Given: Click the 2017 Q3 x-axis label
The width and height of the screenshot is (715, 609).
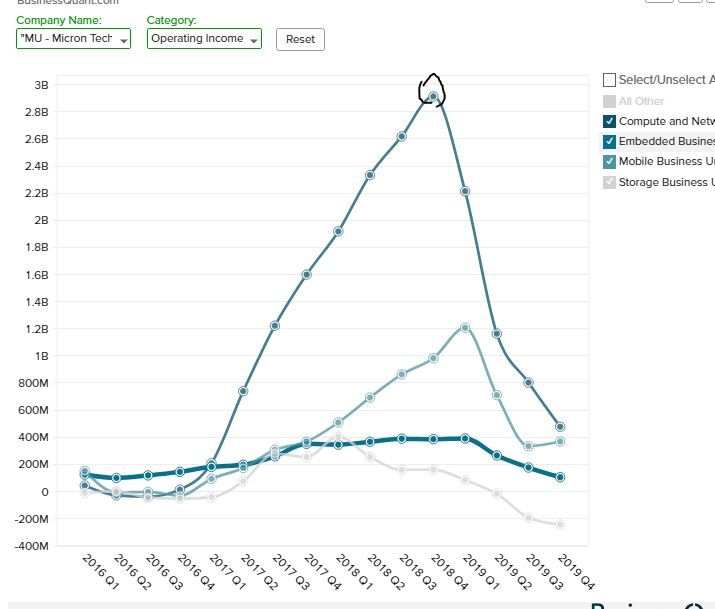Looking at the screenshot, I should tap(290, 572).
